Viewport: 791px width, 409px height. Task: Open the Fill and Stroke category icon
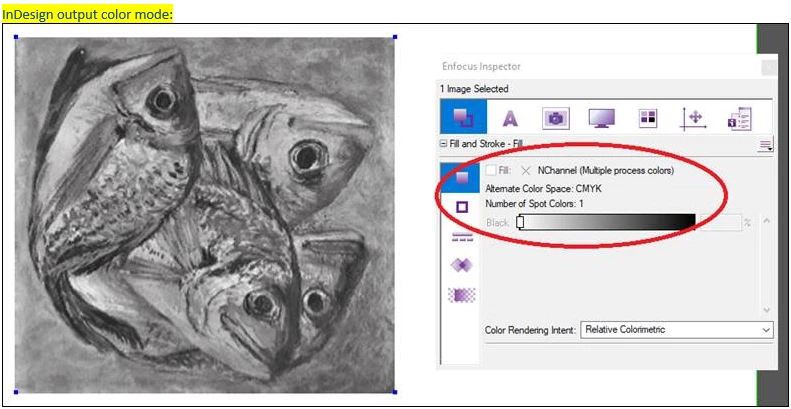[x=464, y=117]
